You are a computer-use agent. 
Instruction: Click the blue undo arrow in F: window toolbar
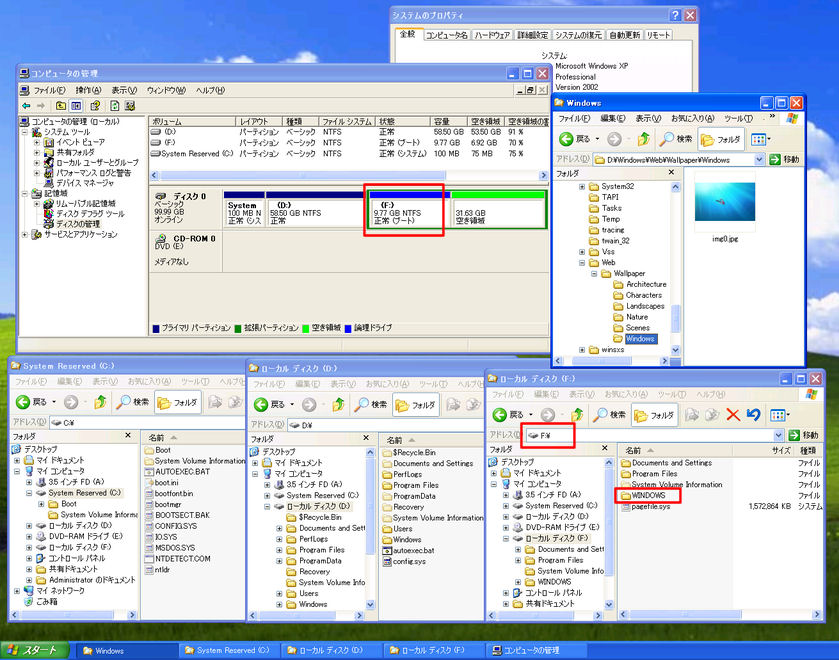(x=753, y=415)
